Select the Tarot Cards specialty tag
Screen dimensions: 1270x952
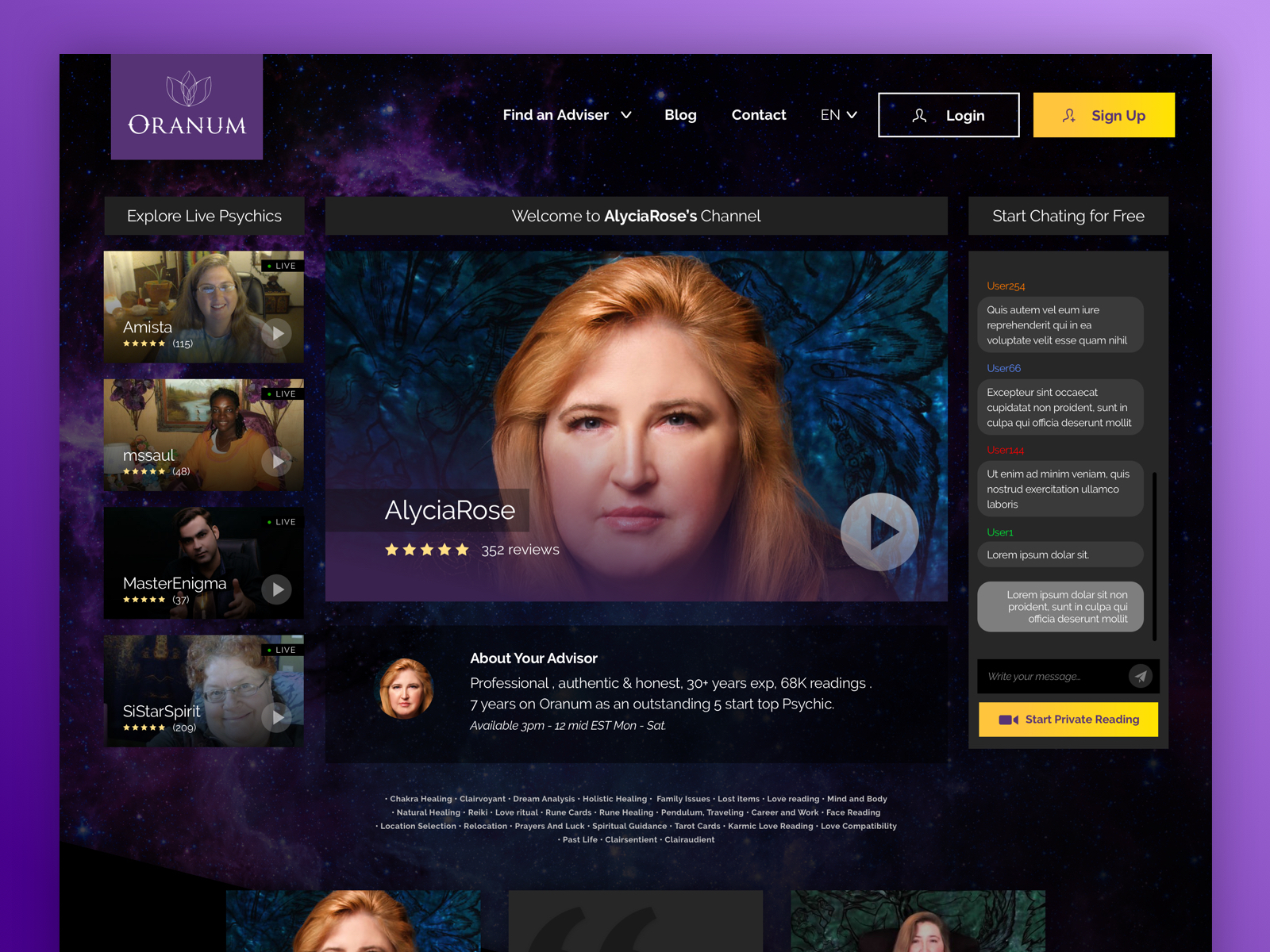click(697, 826)
